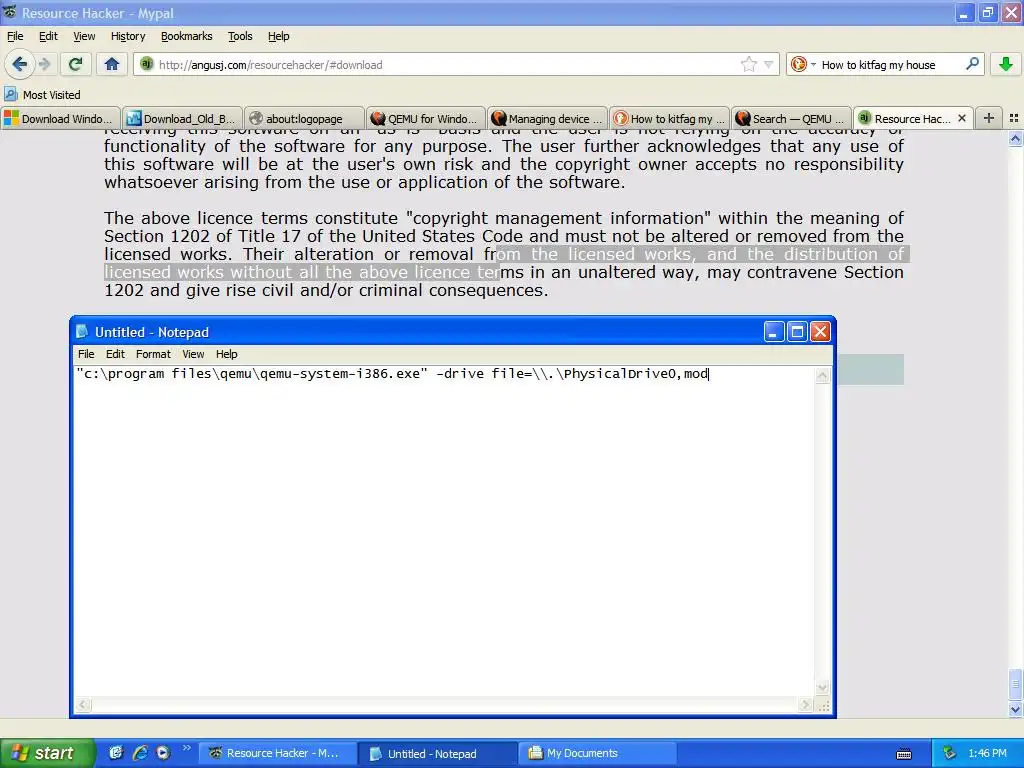Switch to the Download Windo... tab
This screenshot has height=768, width=1024.
pos(61,118)
